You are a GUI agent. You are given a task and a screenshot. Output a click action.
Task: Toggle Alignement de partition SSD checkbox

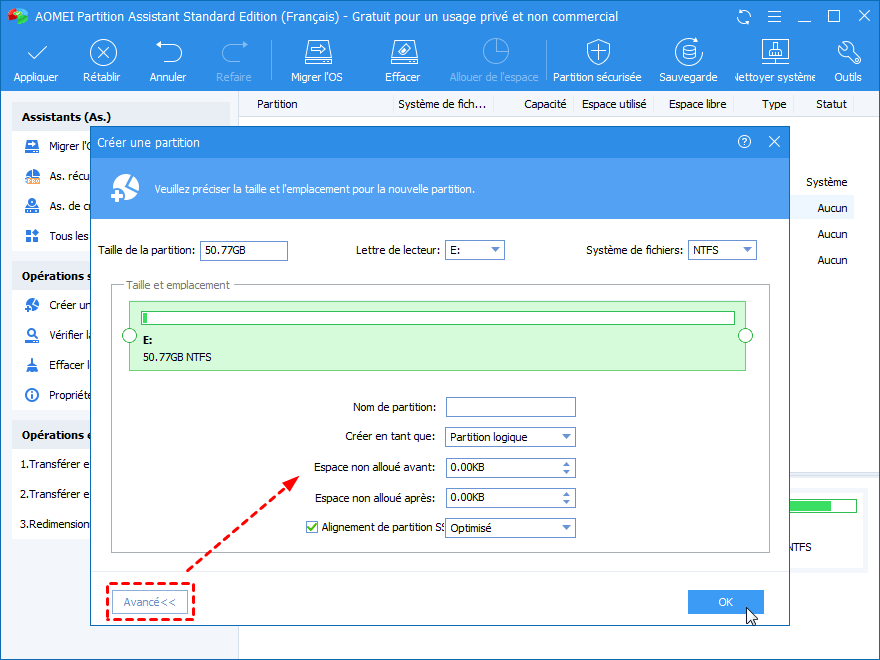311,527
